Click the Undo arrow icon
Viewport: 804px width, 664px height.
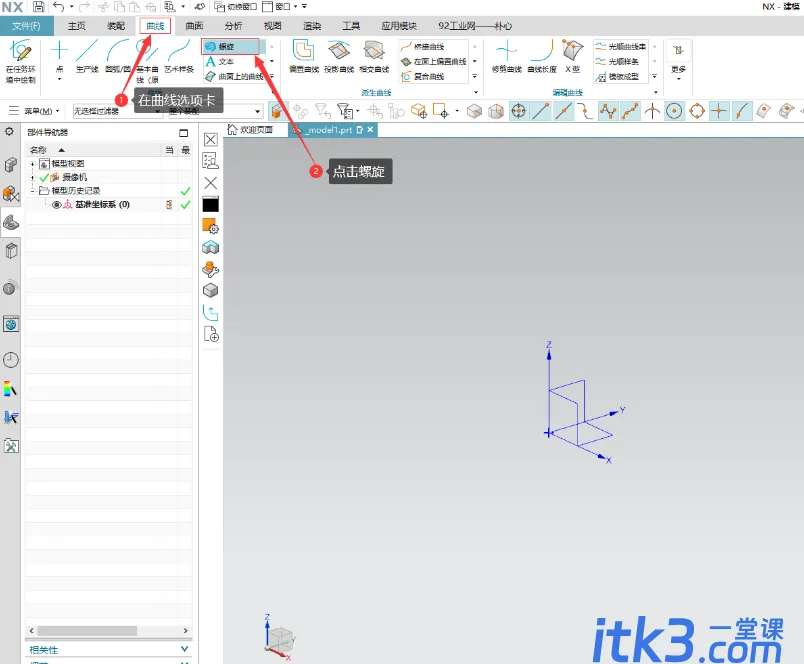[x=58, y=7]
